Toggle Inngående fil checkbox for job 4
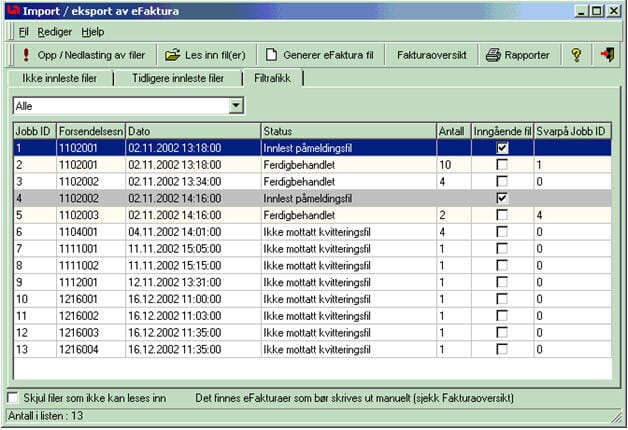This screenshot has height=430, width=628. pos(502,198)
